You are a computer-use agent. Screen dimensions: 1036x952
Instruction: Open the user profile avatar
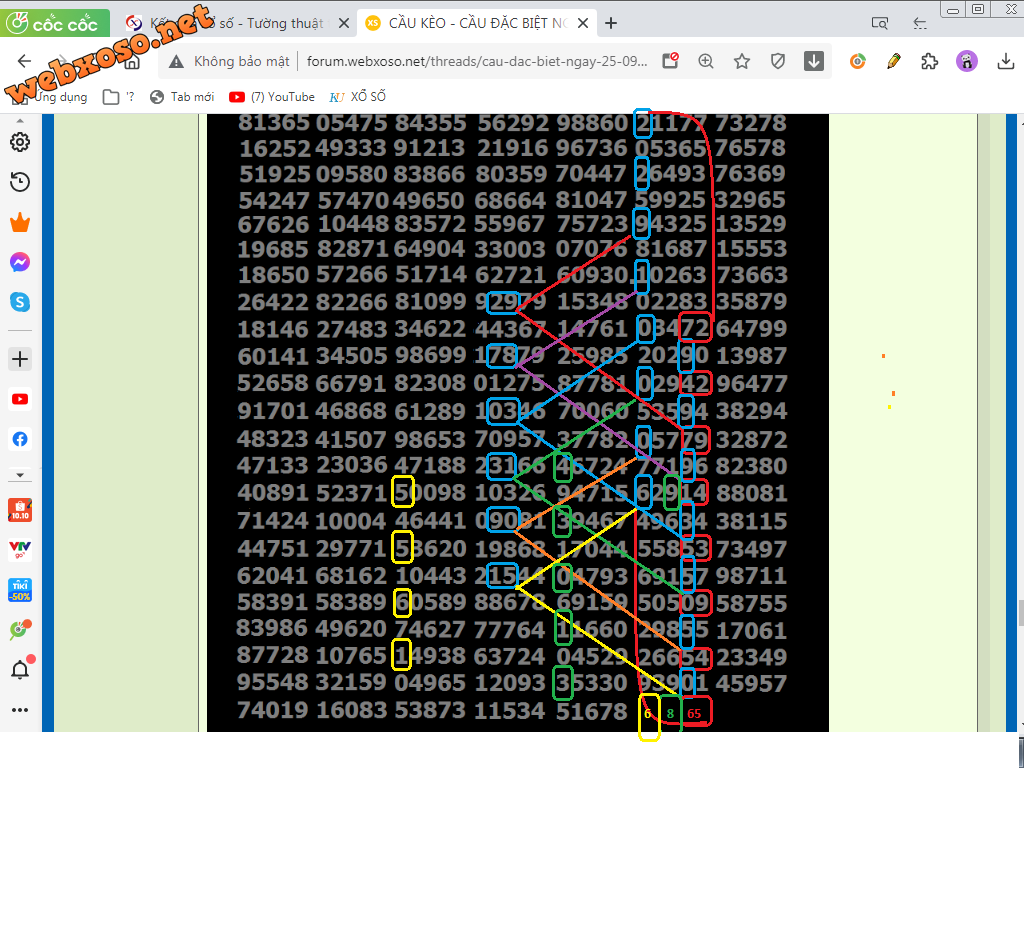click(967, 61)
